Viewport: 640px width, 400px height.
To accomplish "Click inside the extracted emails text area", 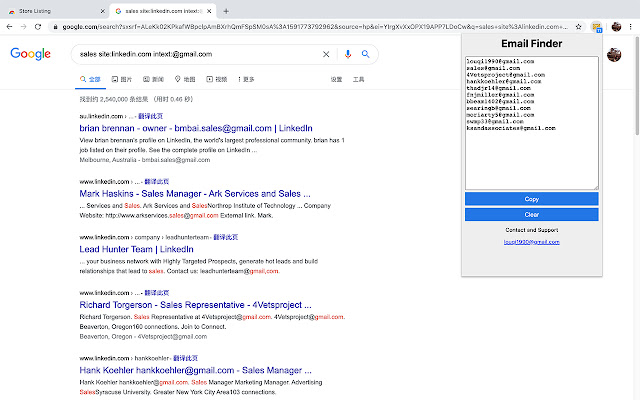I will pos(531,123).
